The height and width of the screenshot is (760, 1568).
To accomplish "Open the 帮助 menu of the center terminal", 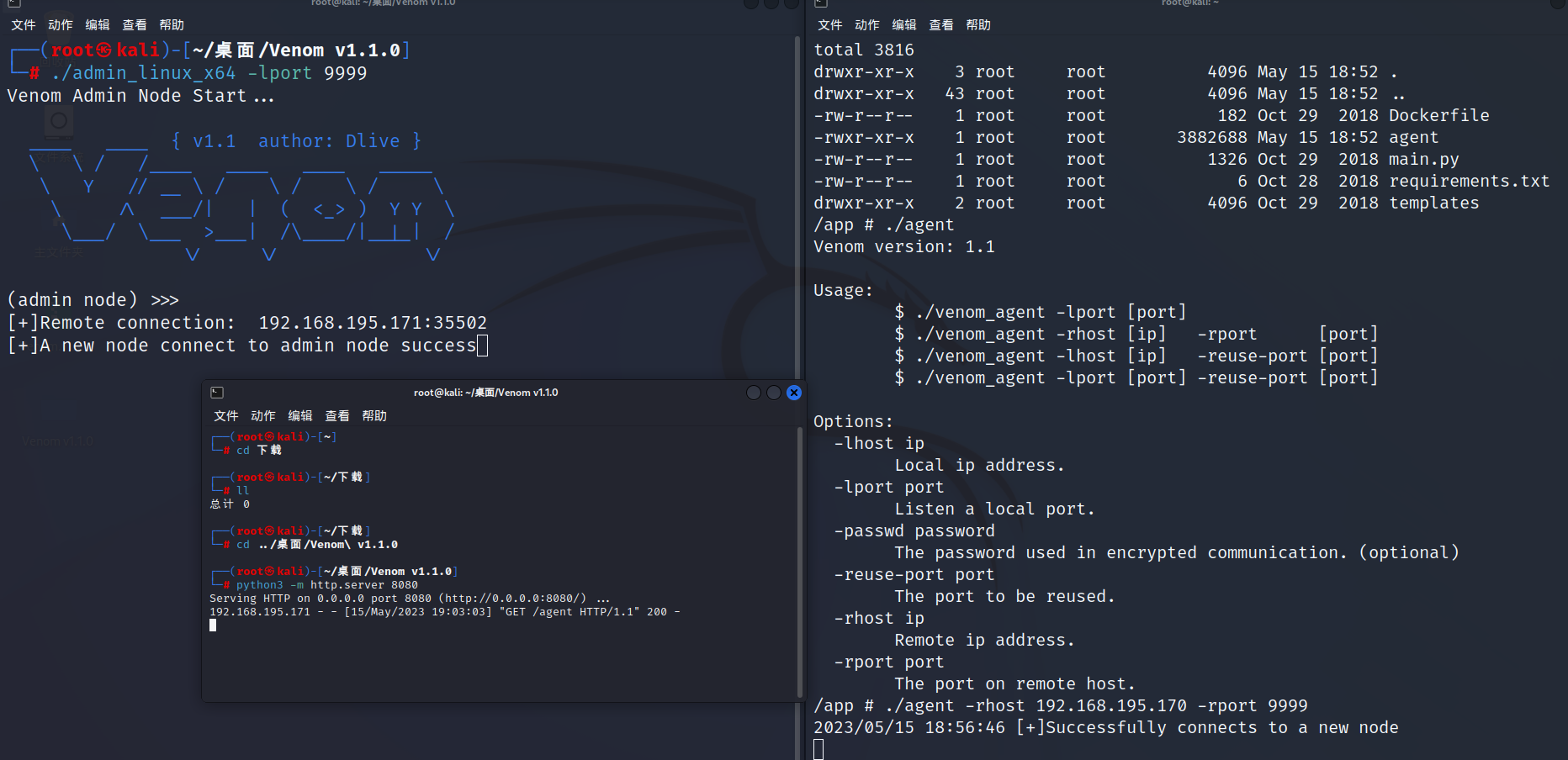I will click(x=374, y=415).
